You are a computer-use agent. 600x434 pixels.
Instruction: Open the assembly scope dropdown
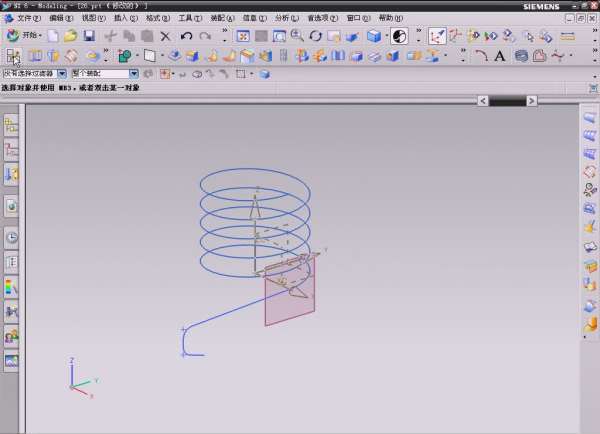point(134,73)
